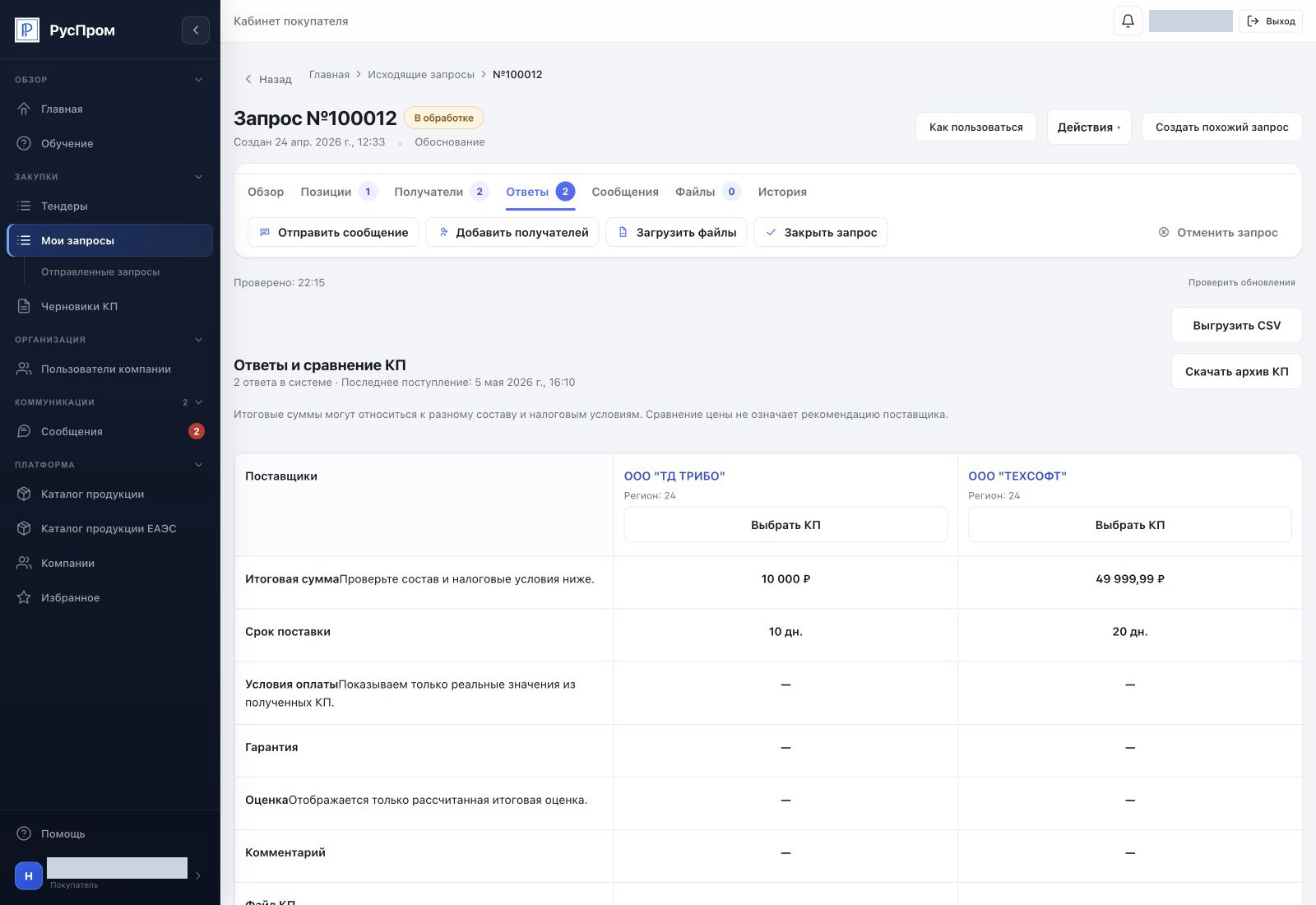1316x905 pixels.
Task: Click the user avatar letter Н
Action: [x=29, y=875]
